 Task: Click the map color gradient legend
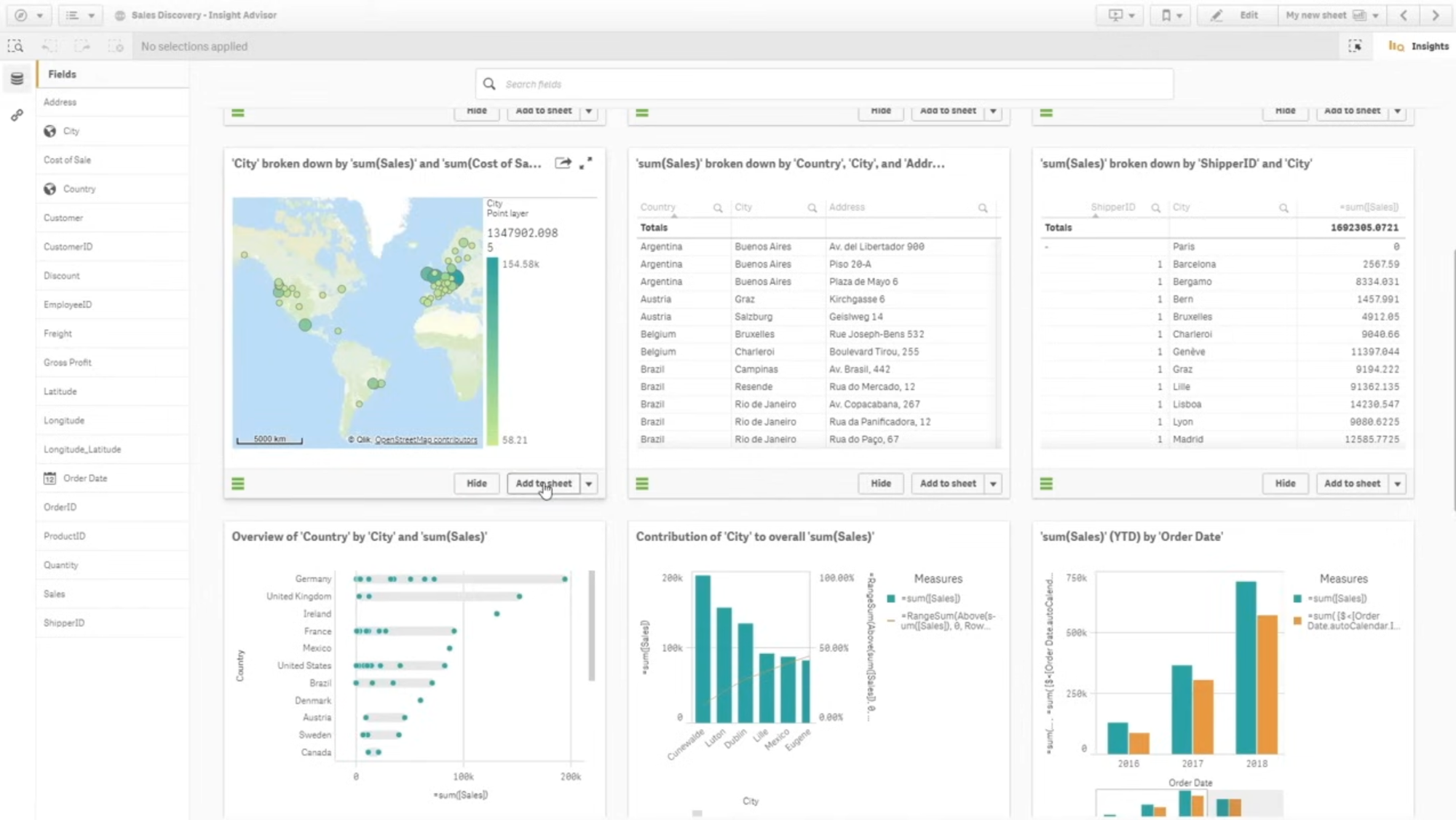coord(493,351)
